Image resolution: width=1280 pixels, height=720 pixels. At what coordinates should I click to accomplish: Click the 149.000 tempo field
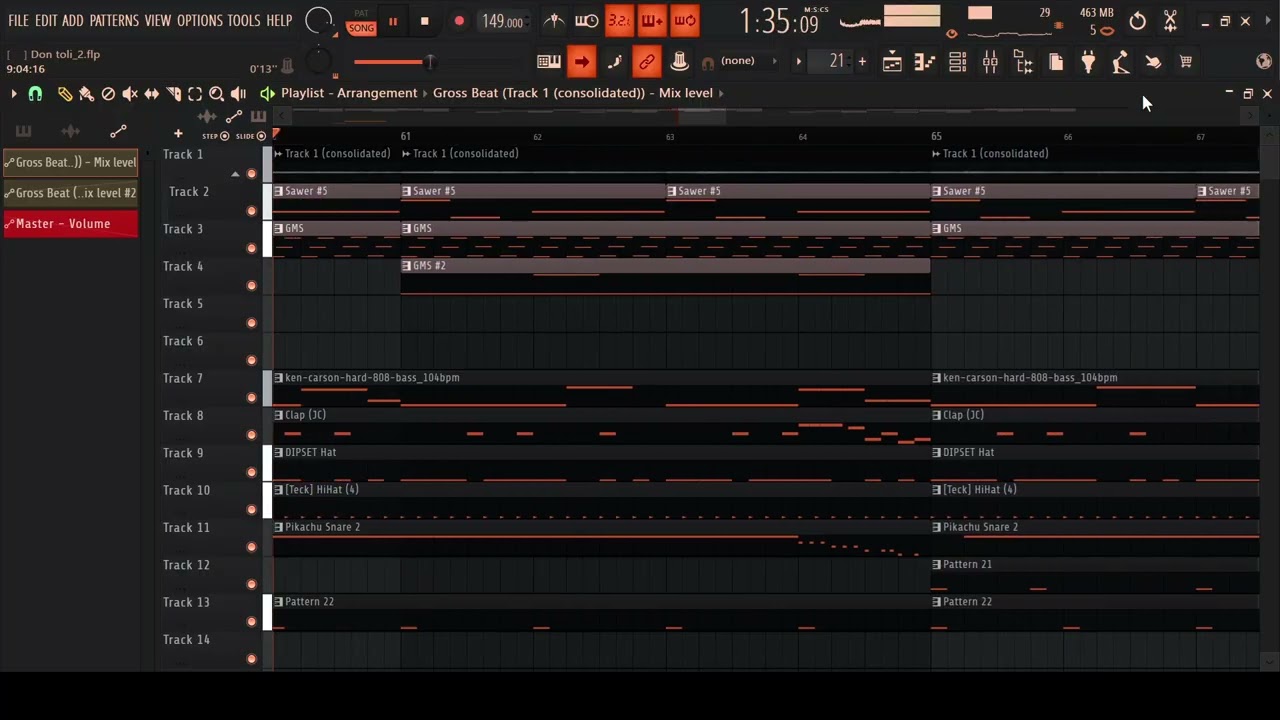(x=503, y=22)
